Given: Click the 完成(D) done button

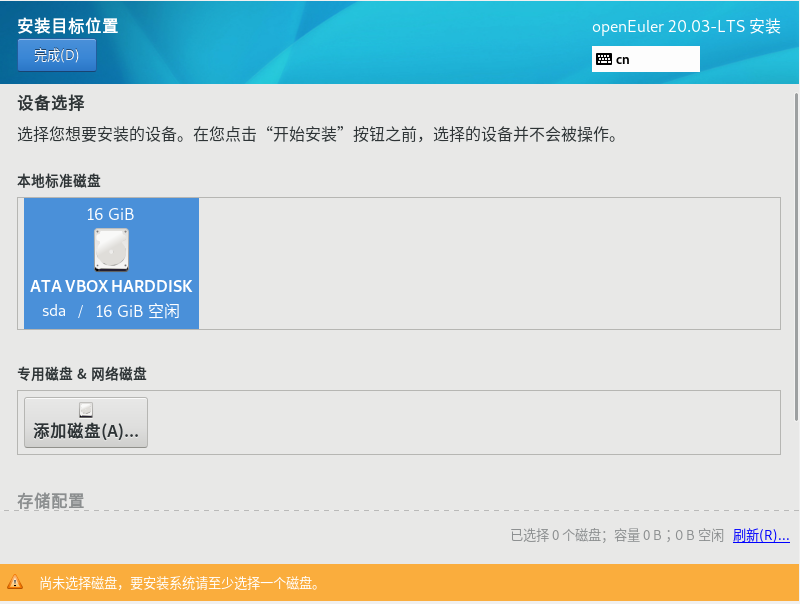Looking at the screenshot, I should coord(57,55).
